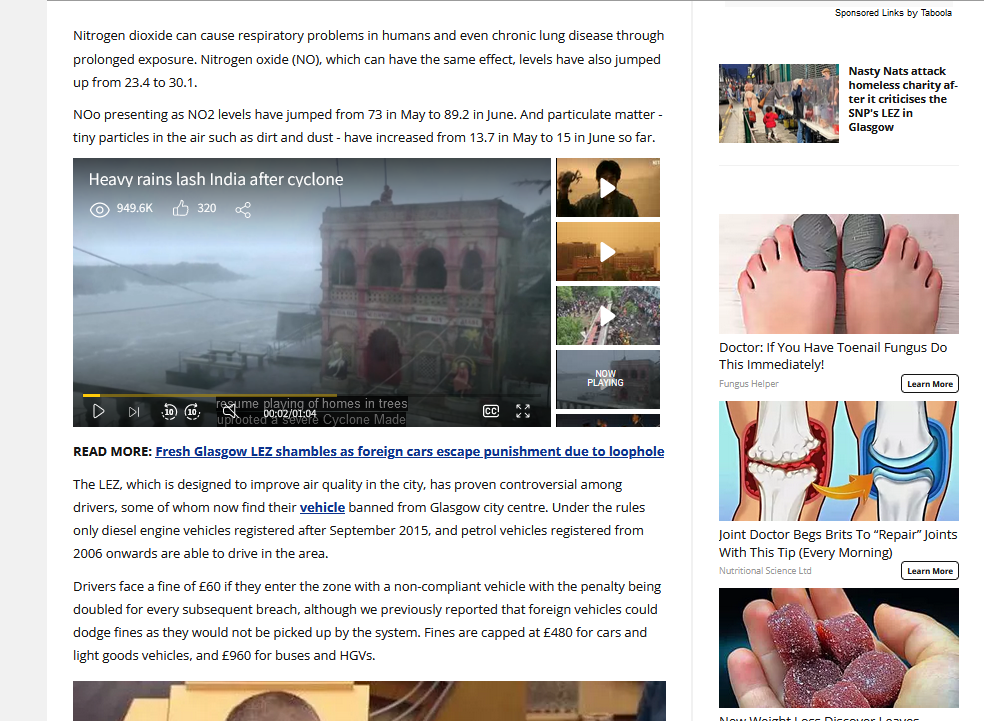Seek on the video progress bar
Image resolution: width=984 pixels, height=721 pixels.
pyautogui.click(x=312, y=395)
